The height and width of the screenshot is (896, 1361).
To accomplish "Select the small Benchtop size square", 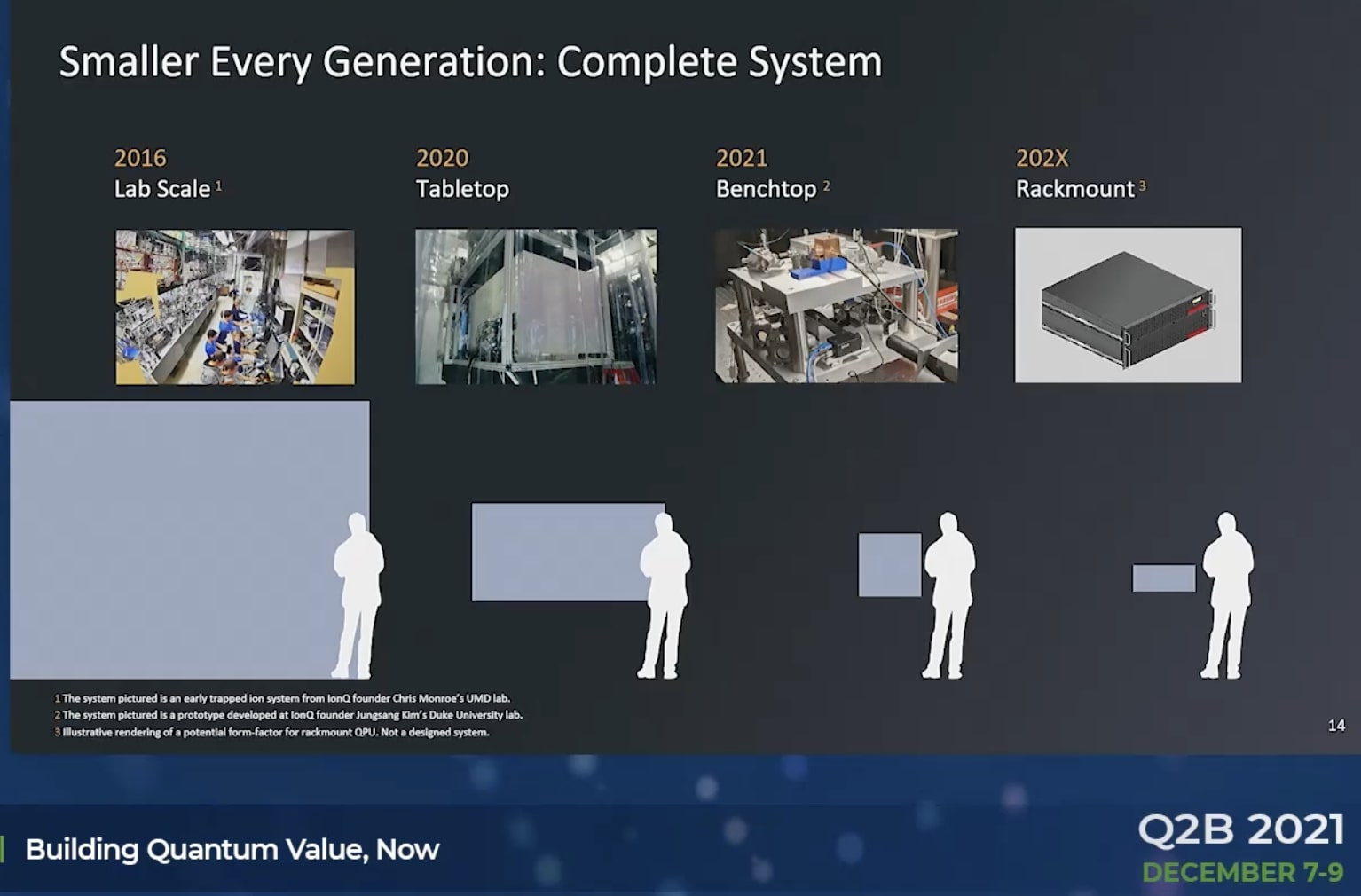I will (890, 564).
